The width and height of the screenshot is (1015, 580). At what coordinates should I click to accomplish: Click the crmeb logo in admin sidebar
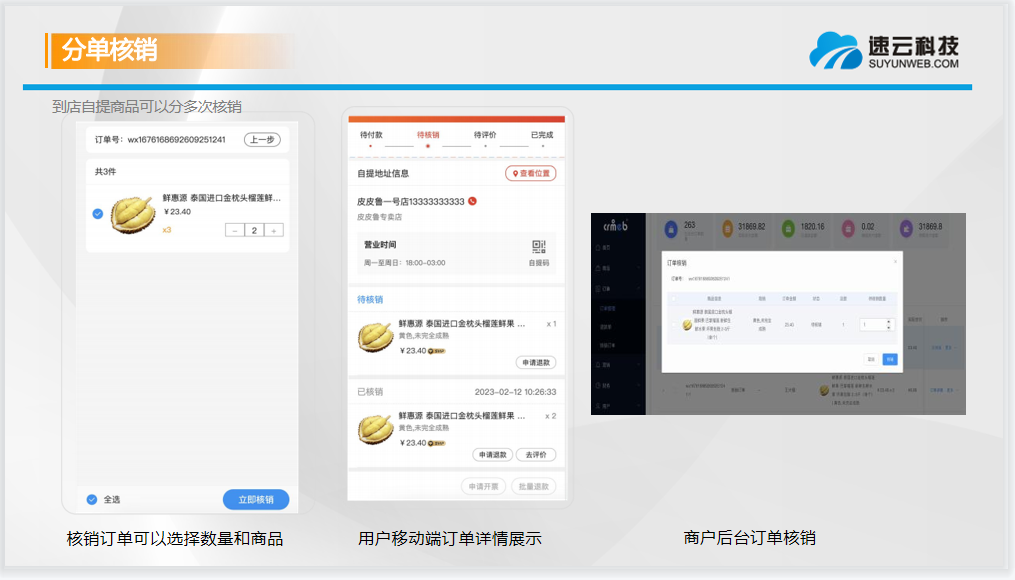point(614,225)
